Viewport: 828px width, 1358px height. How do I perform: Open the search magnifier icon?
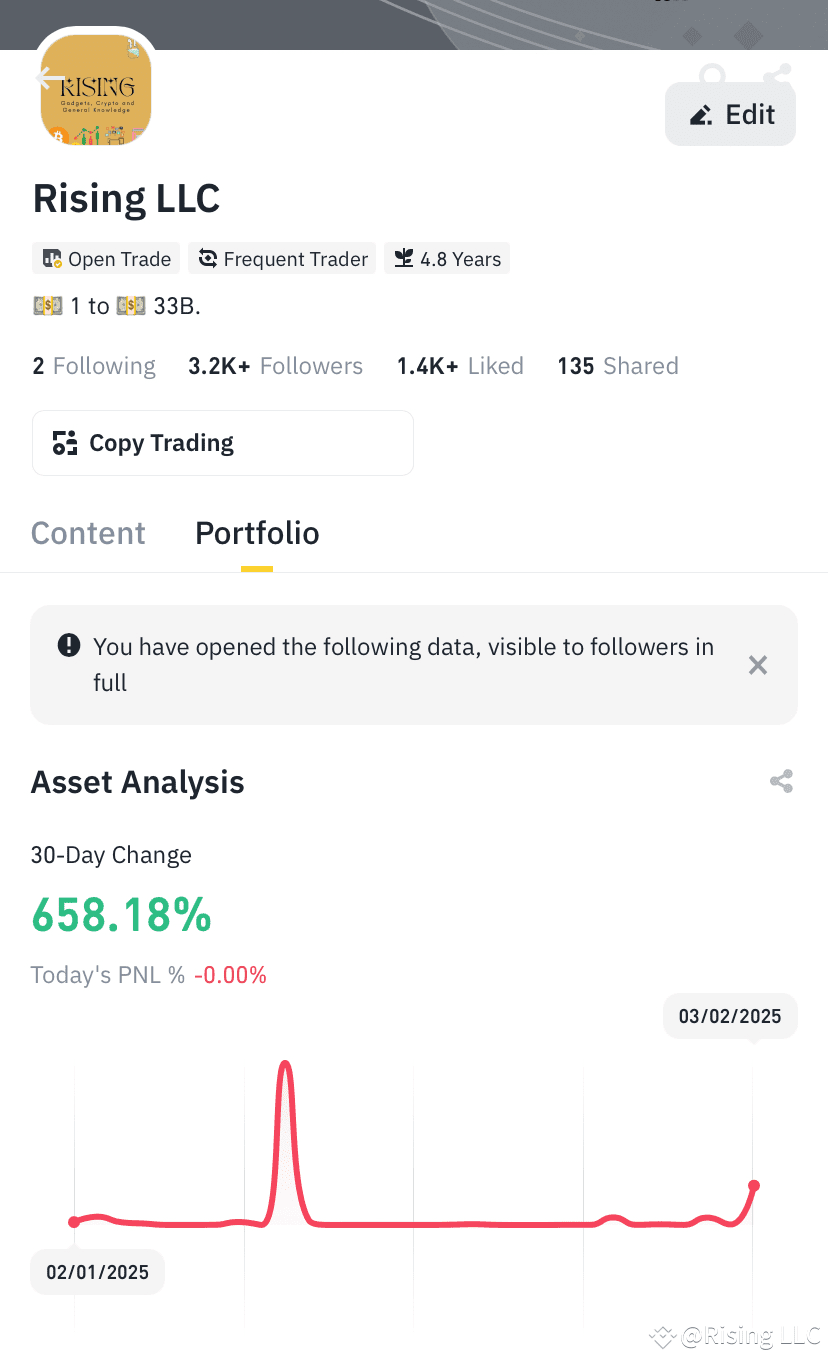click(x=712, y=76)
